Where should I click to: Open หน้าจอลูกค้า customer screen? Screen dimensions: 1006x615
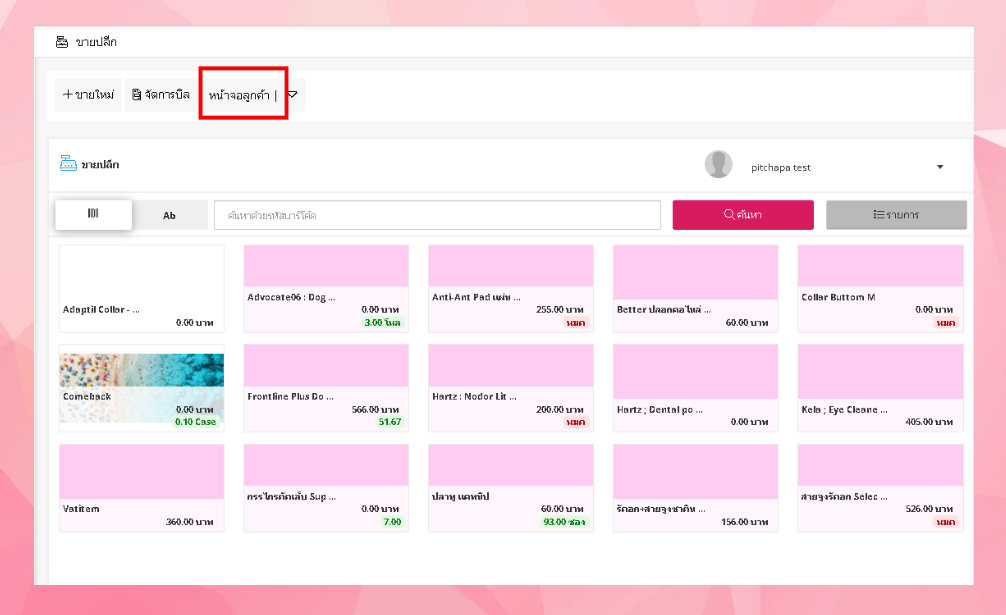(239, 96)
